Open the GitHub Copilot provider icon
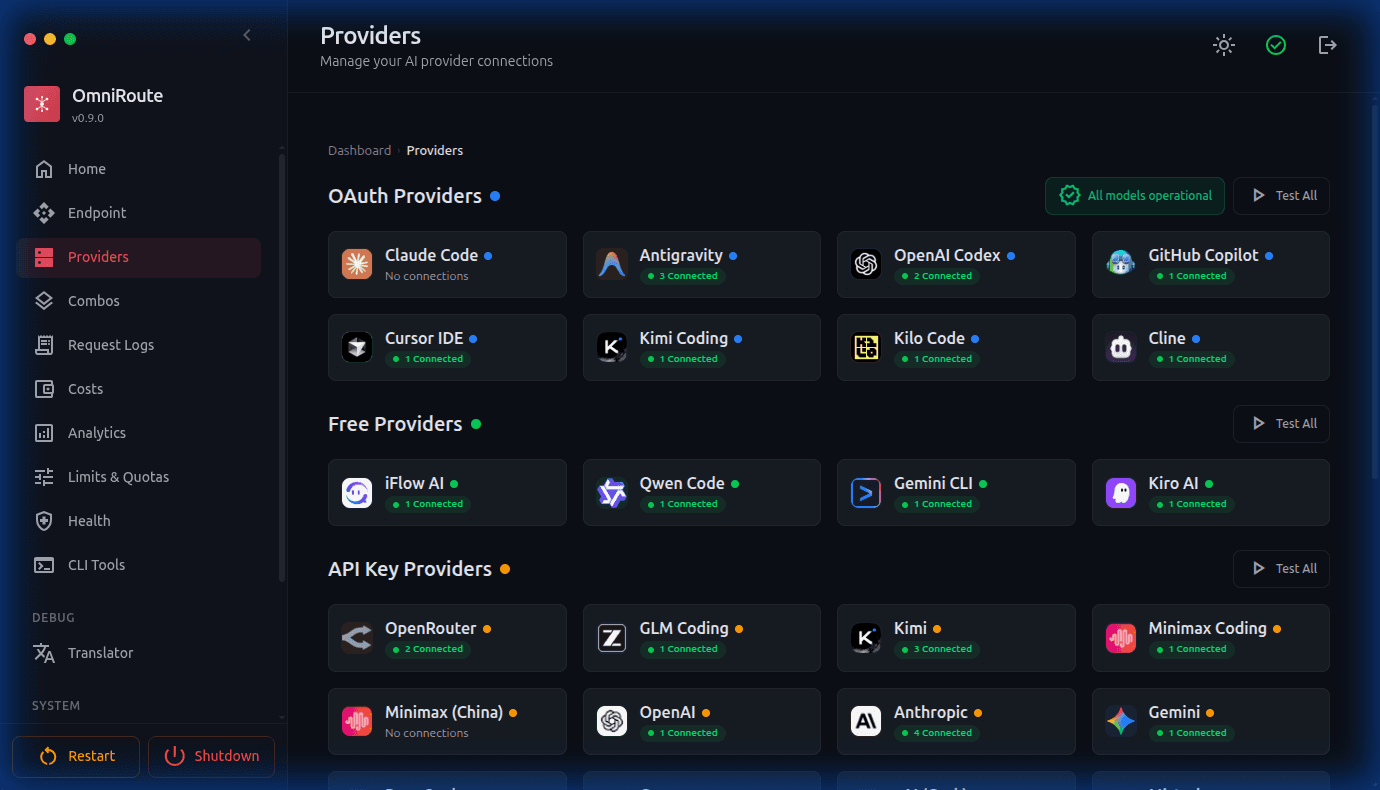 point(1121,264)
